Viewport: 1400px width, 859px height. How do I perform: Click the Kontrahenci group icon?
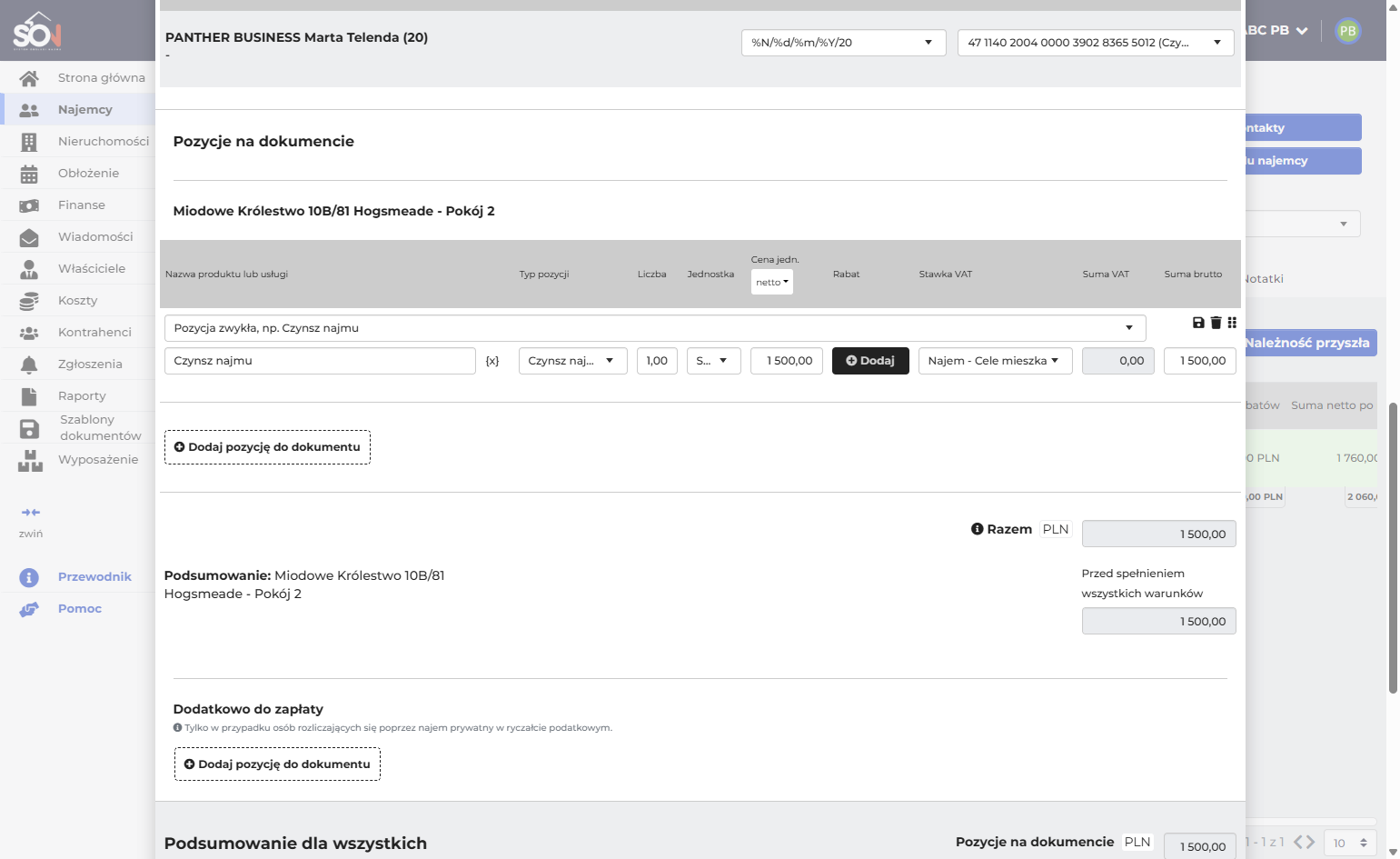[x=29, y=333]
